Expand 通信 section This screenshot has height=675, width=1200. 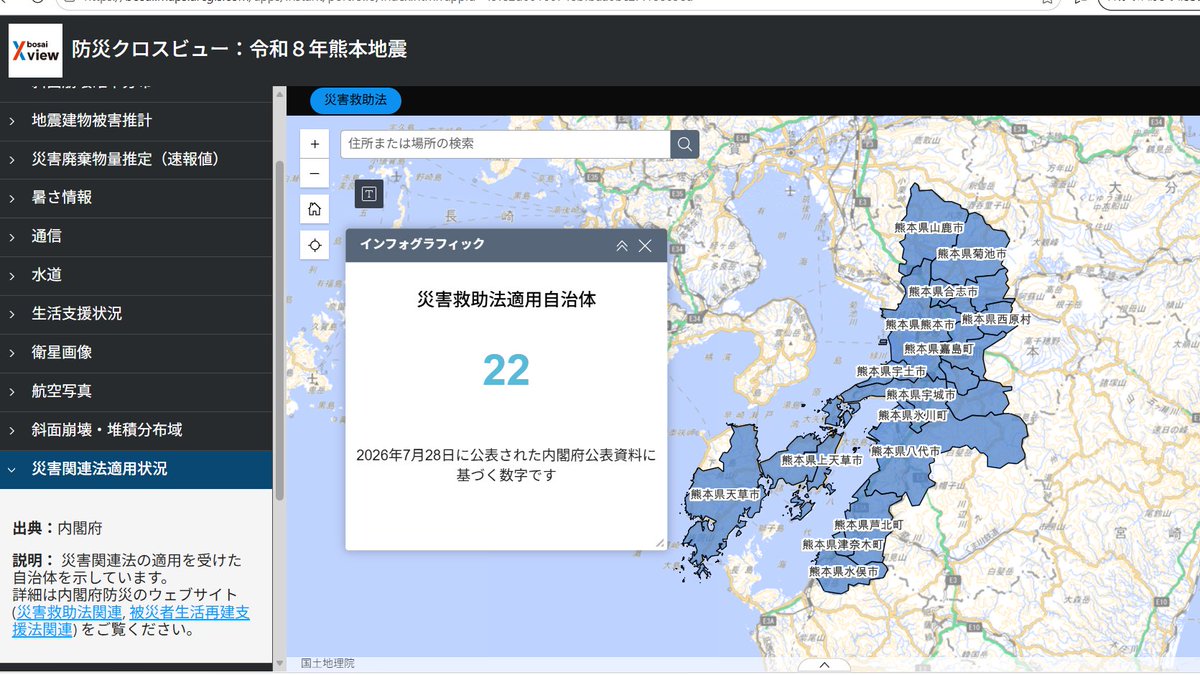pyautogui.click(x=136, y=236)
